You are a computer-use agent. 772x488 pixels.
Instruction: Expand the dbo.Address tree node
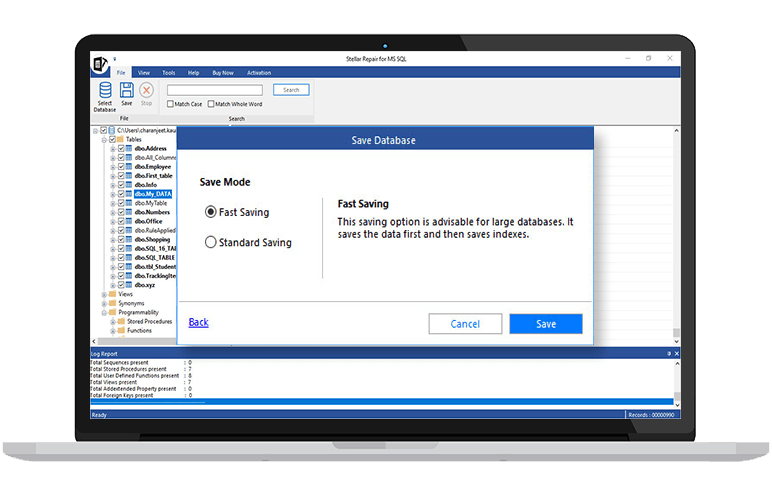coord(113,149)
